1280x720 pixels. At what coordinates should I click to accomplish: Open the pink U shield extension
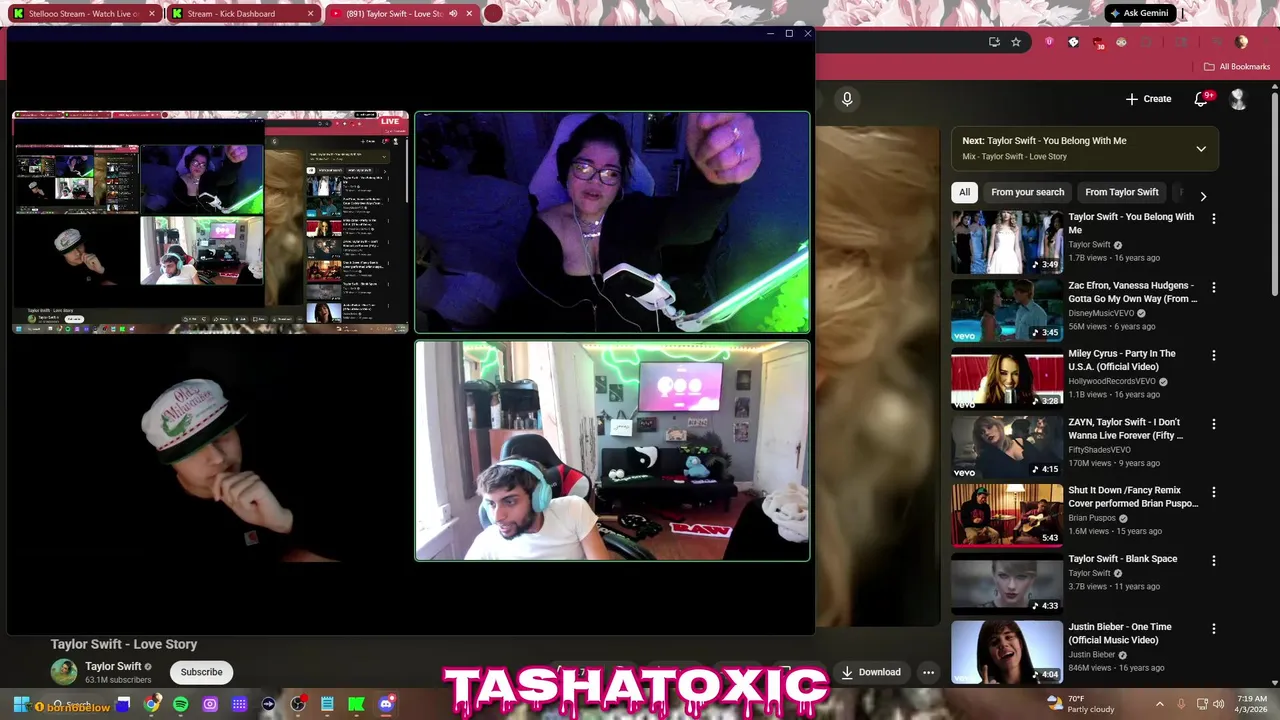[1049, 42]
